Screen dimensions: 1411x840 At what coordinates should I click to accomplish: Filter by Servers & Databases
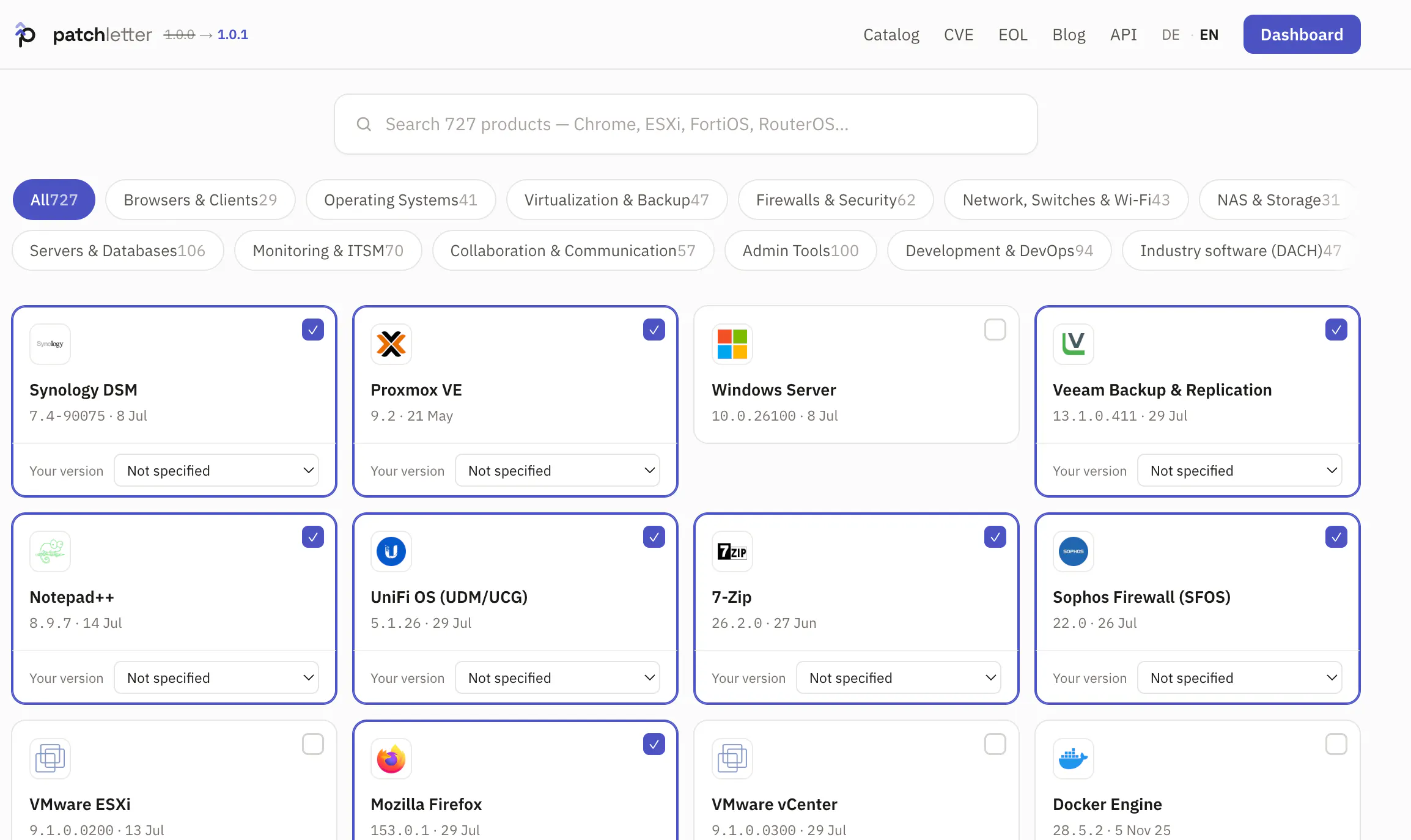coord(117,251)
